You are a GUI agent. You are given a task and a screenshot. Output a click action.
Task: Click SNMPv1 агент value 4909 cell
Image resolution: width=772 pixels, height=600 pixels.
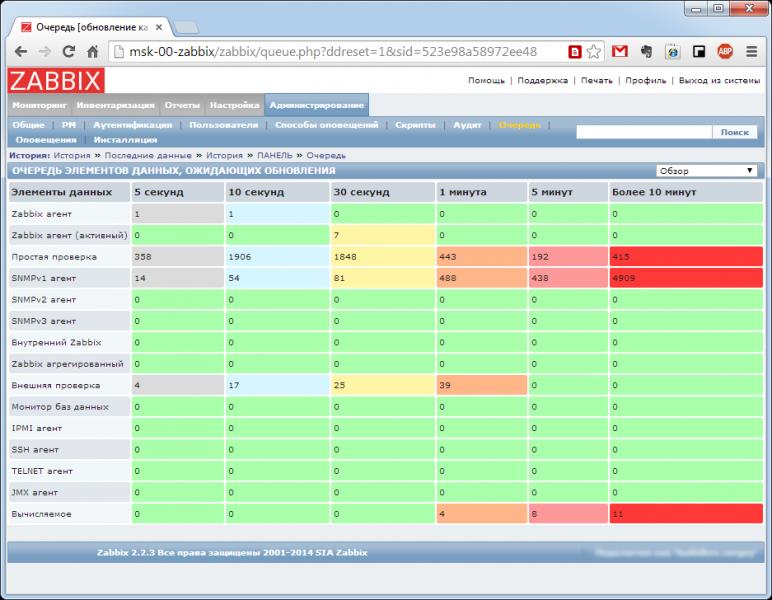(x=686, y=278)
